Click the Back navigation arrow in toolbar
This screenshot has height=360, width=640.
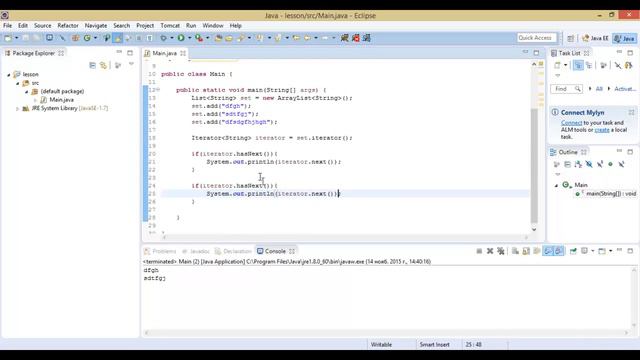coord(307,38)
